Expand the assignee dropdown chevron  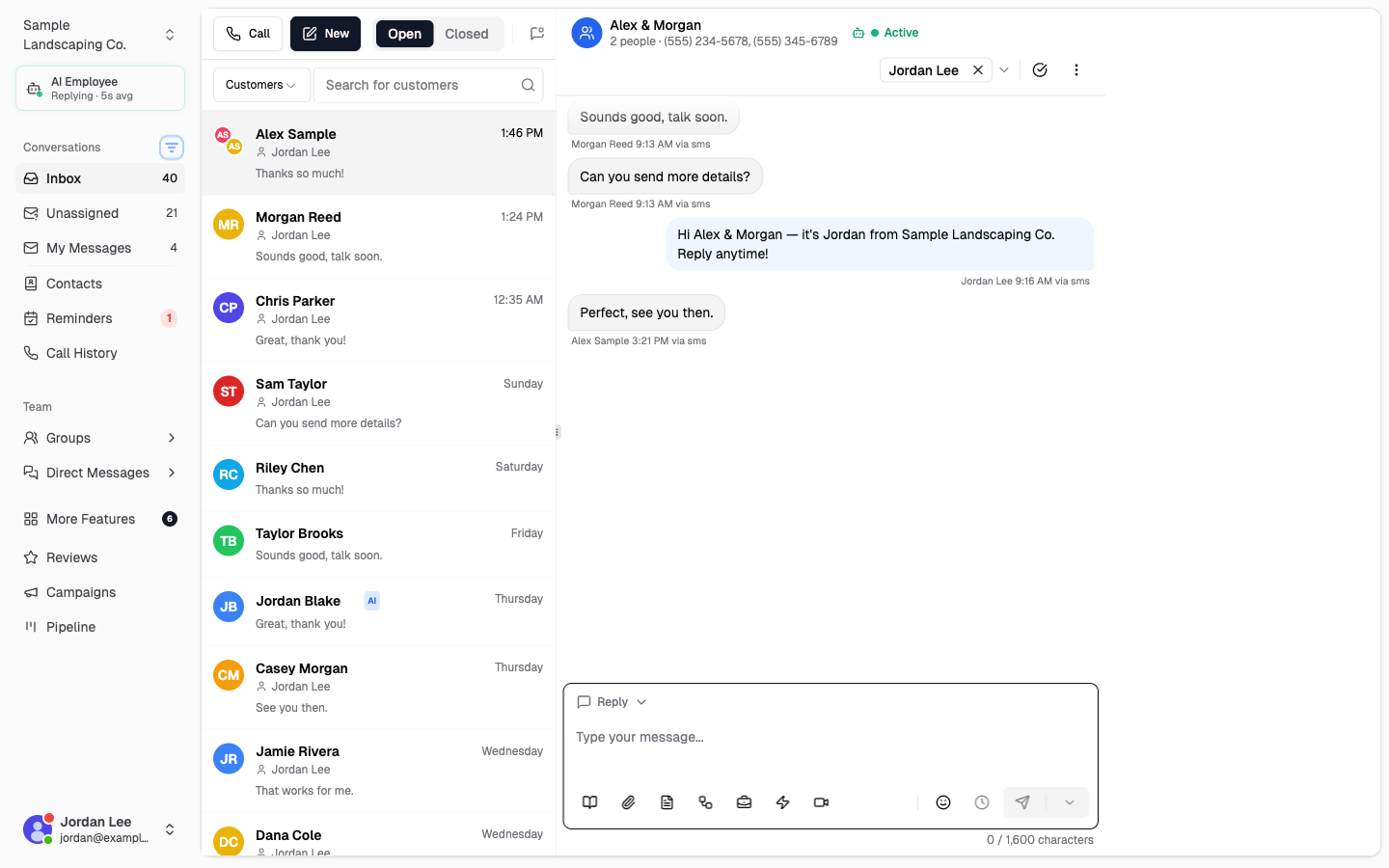point(1004,70)
